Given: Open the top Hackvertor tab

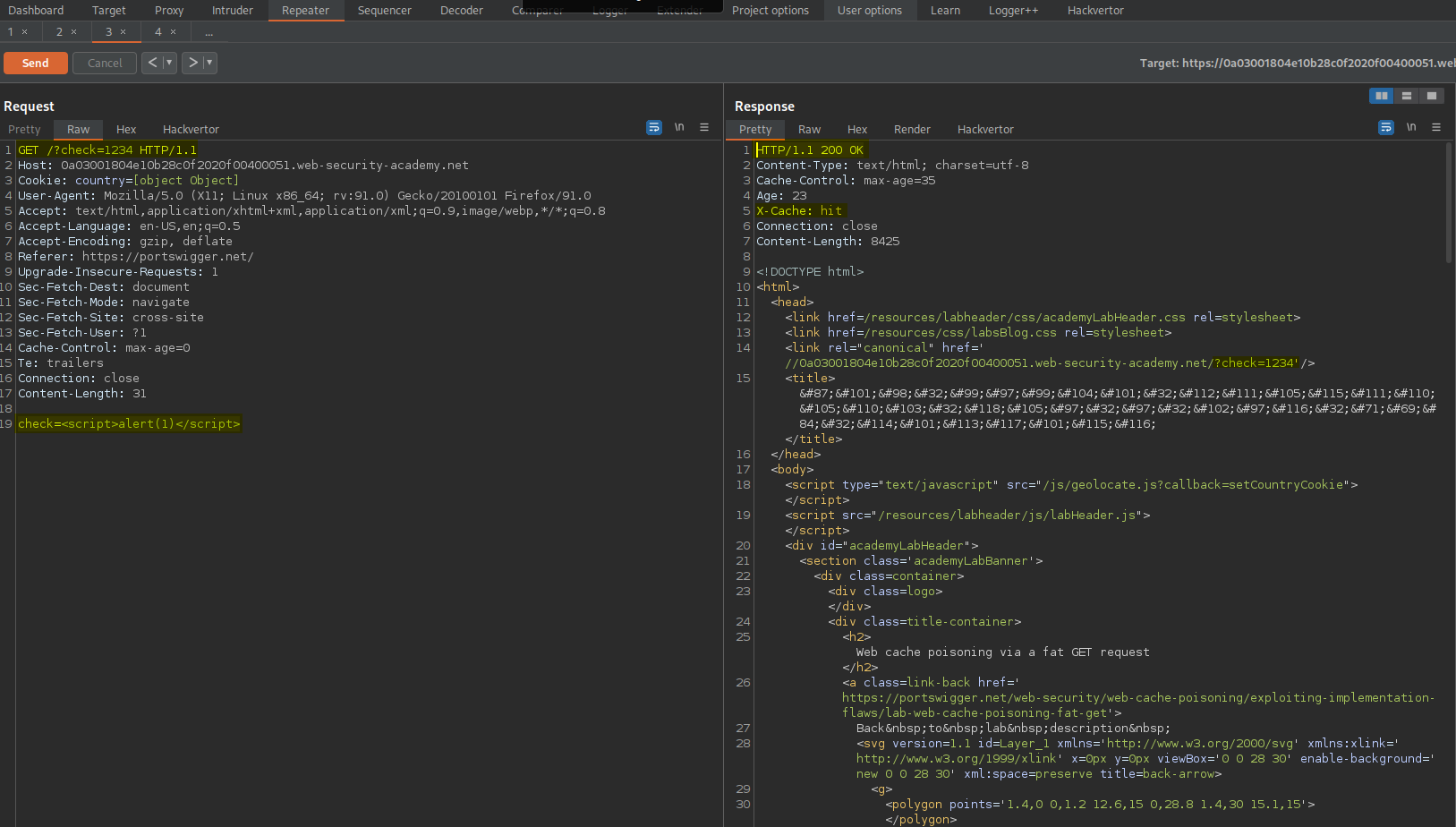Looking at the screenshot, I should point(1095,11).
